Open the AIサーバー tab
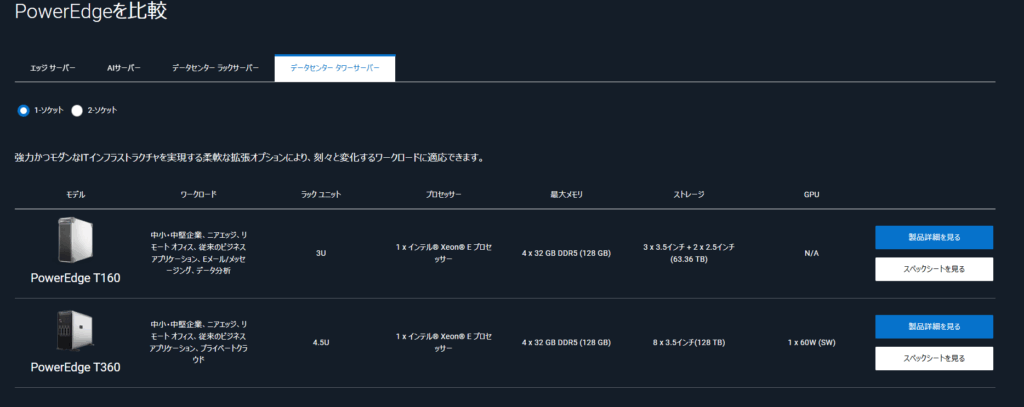 pos(124,68)
